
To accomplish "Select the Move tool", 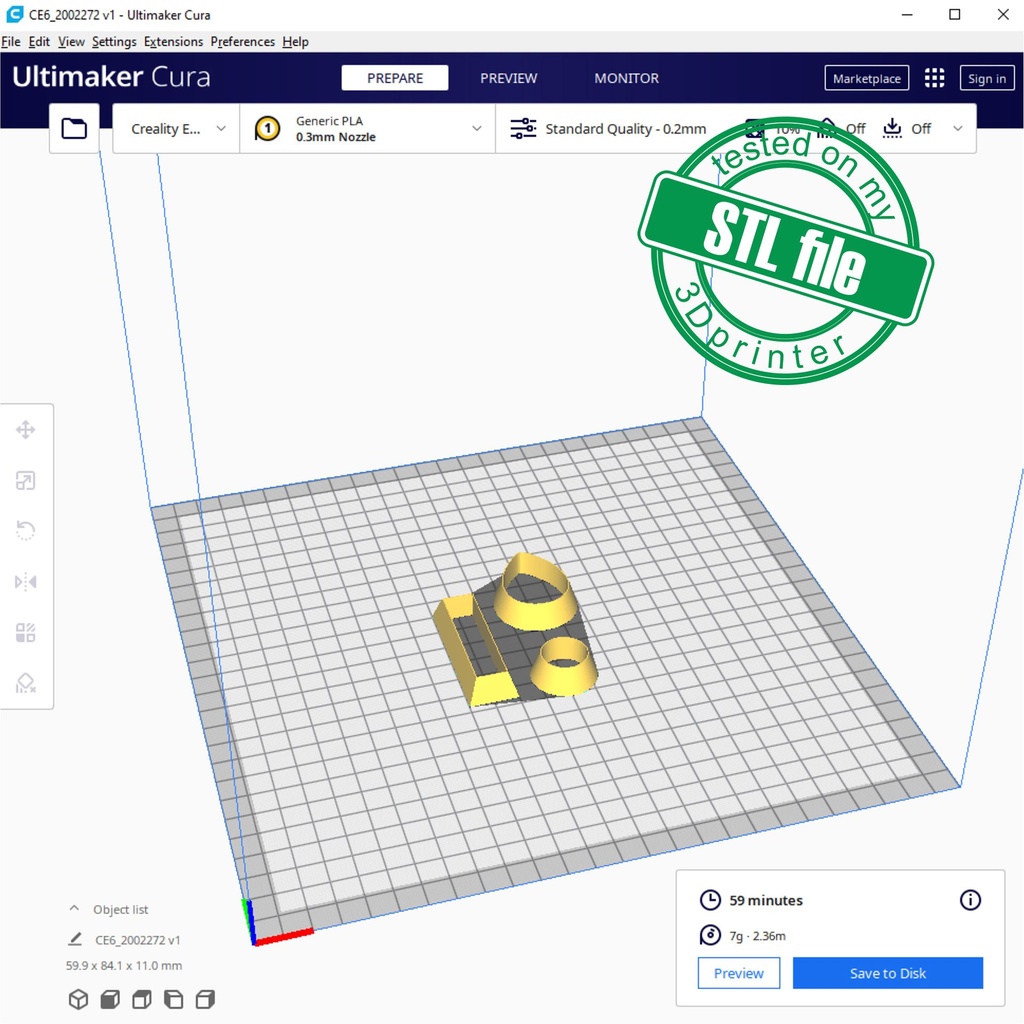I will point(26,429).
